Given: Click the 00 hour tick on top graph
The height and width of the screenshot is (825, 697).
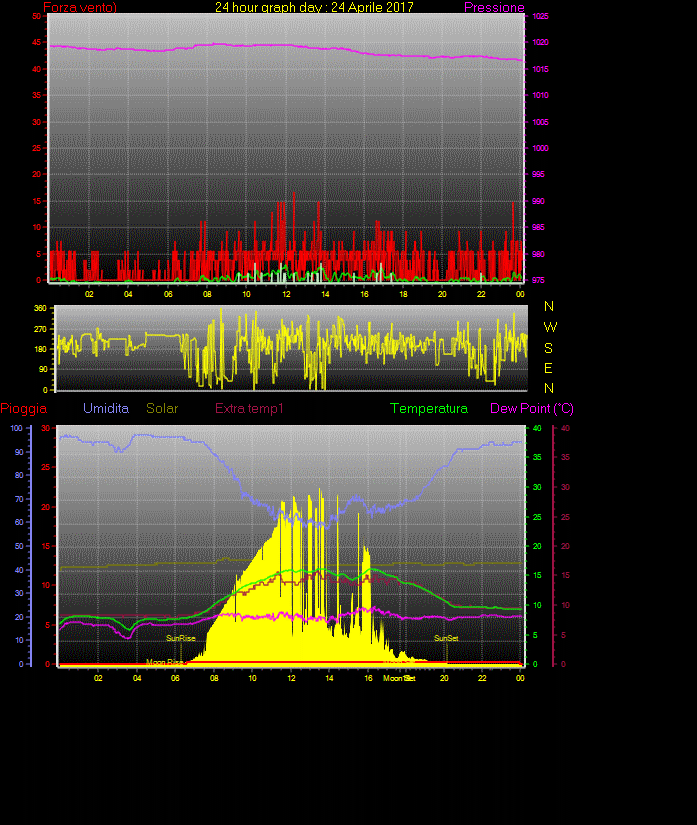Looking at the screenshot, I should click(520, 294).
